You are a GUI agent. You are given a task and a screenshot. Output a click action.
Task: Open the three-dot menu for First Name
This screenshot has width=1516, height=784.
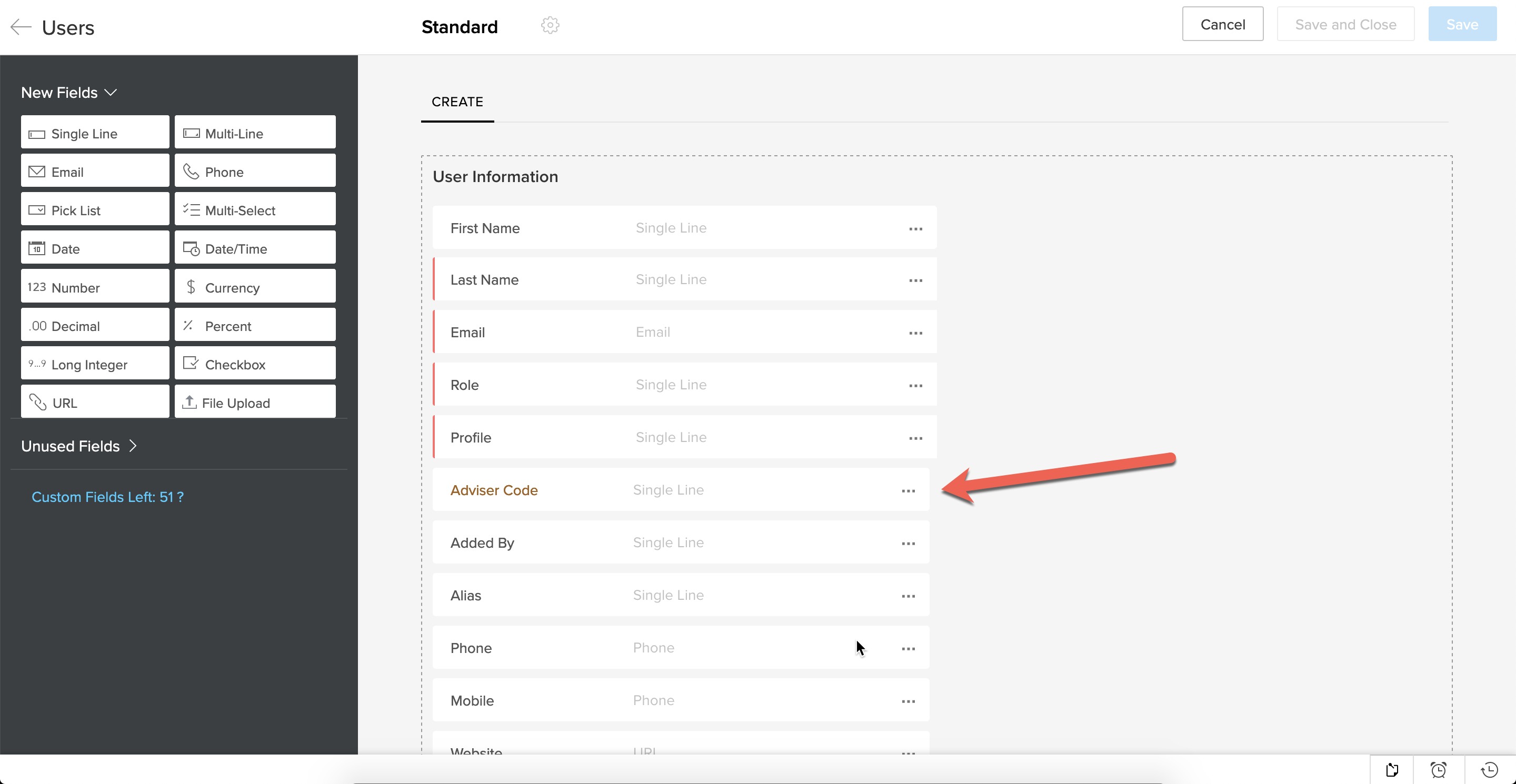click(x=915, y=229)
